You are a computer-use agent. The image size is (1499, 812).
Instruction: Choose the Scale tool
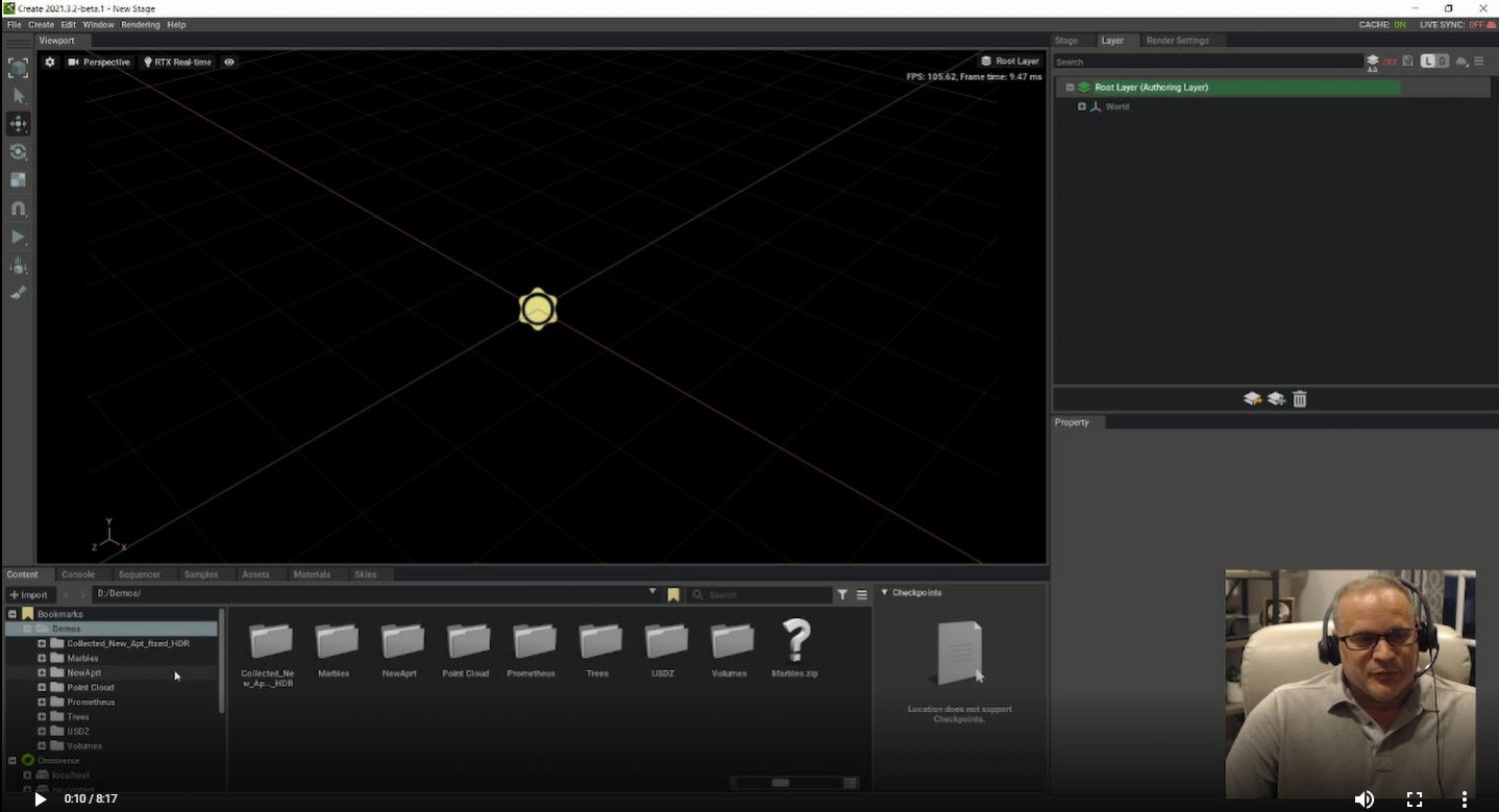(x=18, y=180)
